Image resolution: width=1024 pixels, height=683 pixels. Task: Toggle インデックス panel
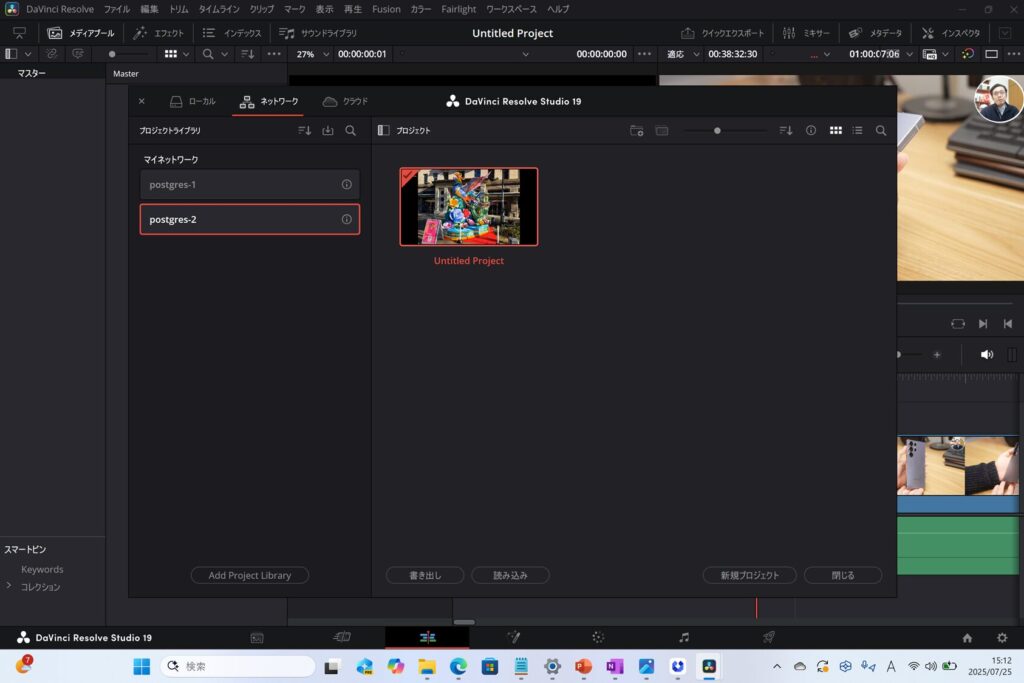(x=232, y=33)
